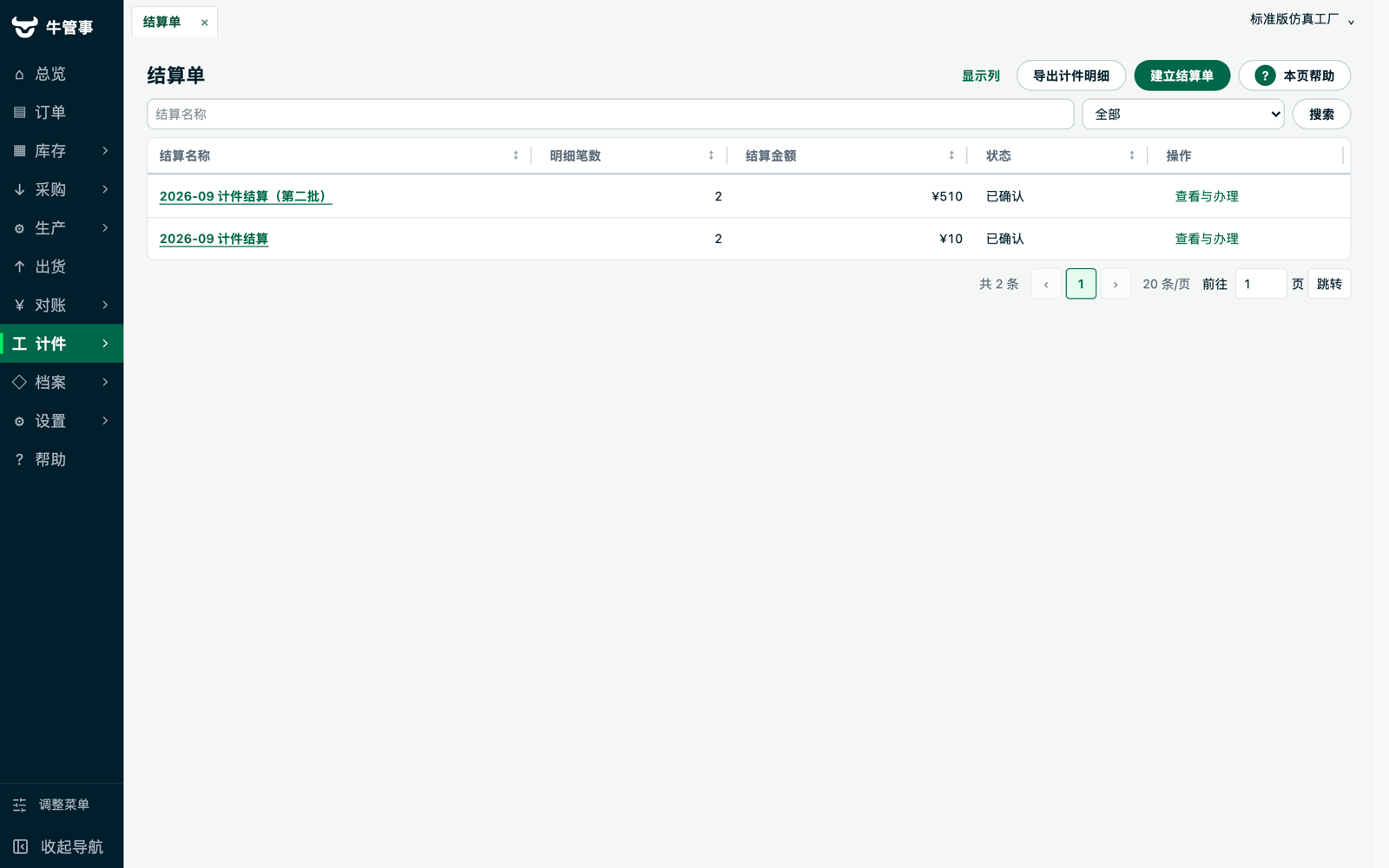1389x868 pixels.
Task: Open the 总览 home icon
Action: [x=19, y=75]
